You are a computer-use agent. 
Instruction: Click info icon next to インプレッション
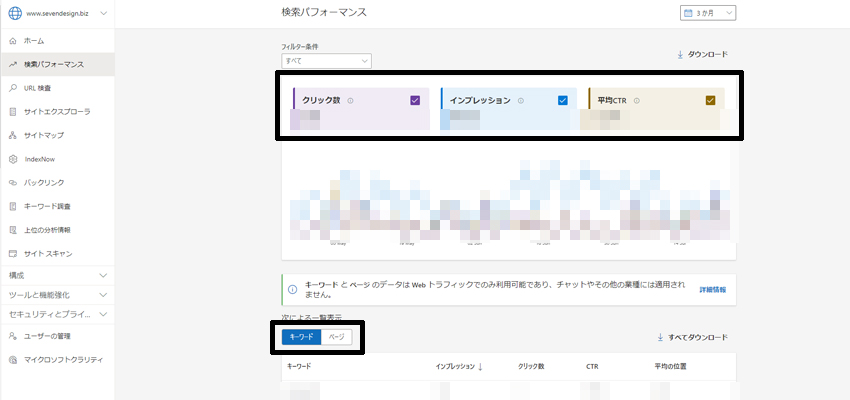pos(520,100)
